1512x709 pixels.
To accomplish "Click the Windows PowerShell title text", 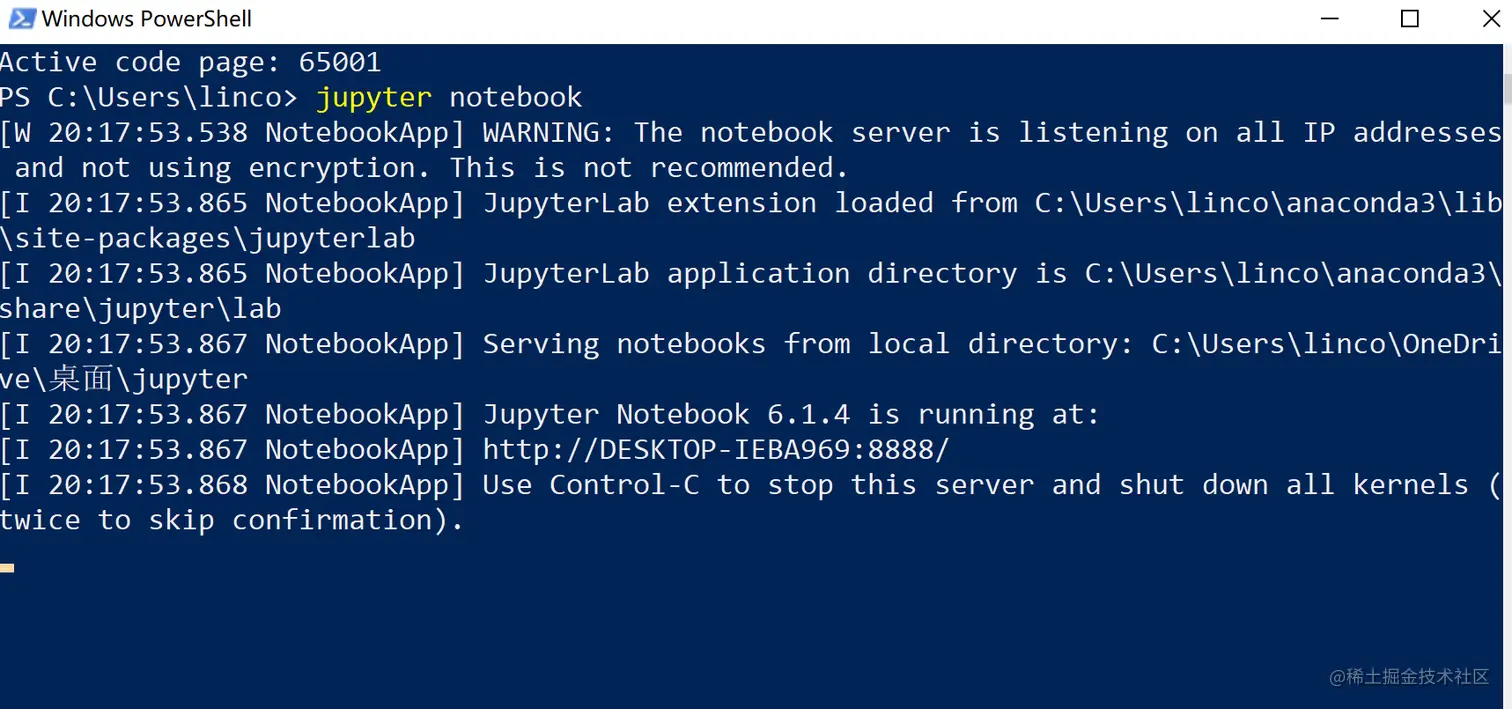I will coord(147,18).
